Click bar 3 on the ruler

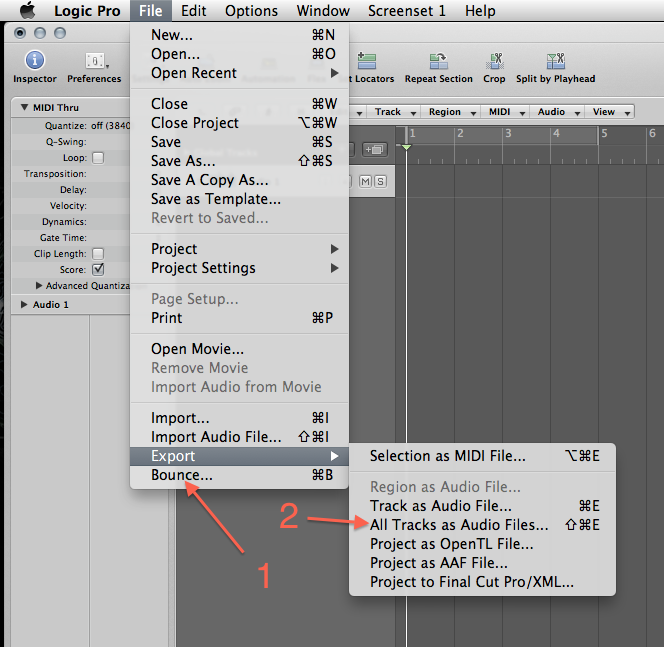508,133
